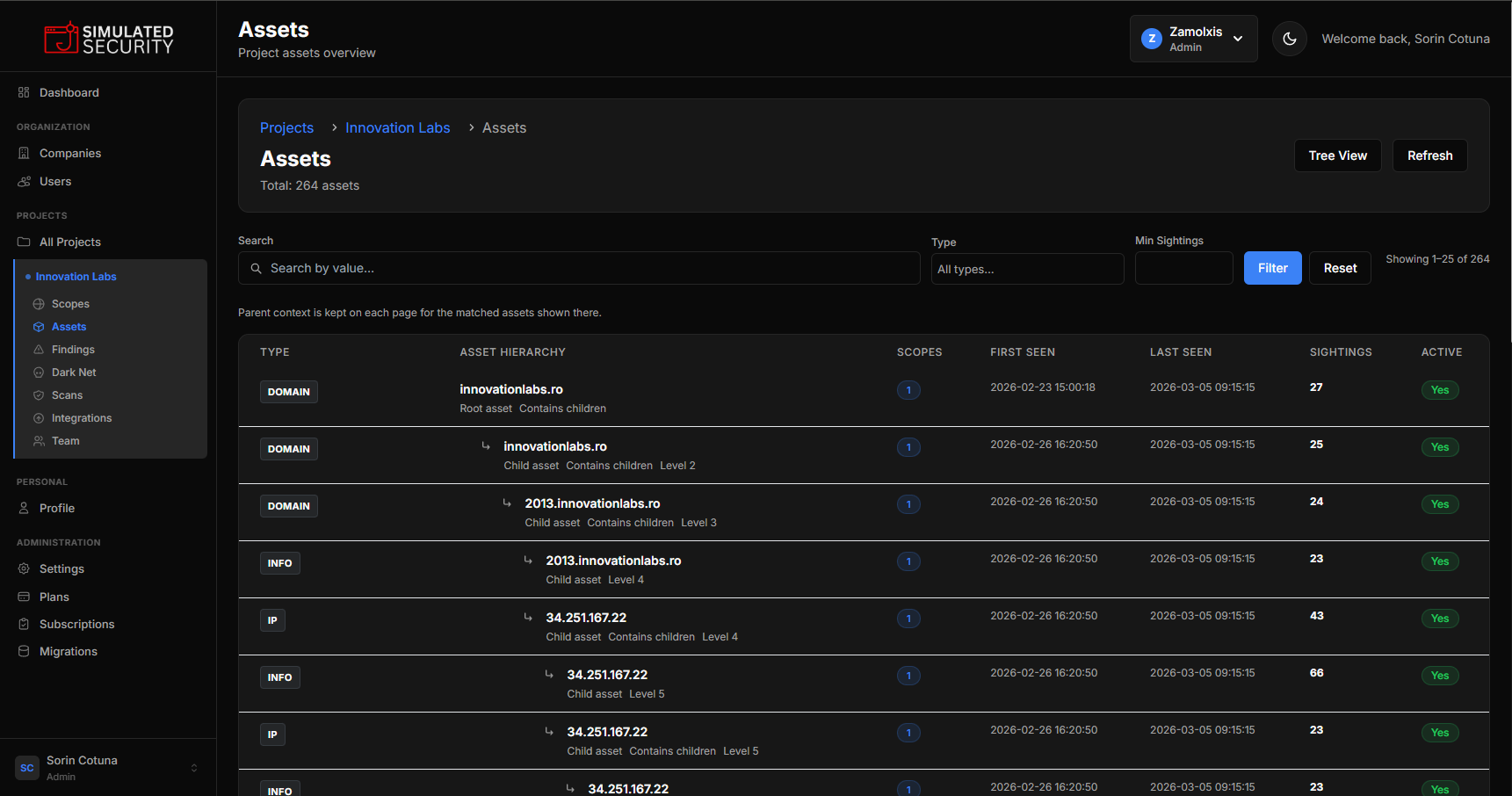The width and height of the screenshot is (1512, 796).
Task: Click the Companies building icon
Action: [24, 153]
